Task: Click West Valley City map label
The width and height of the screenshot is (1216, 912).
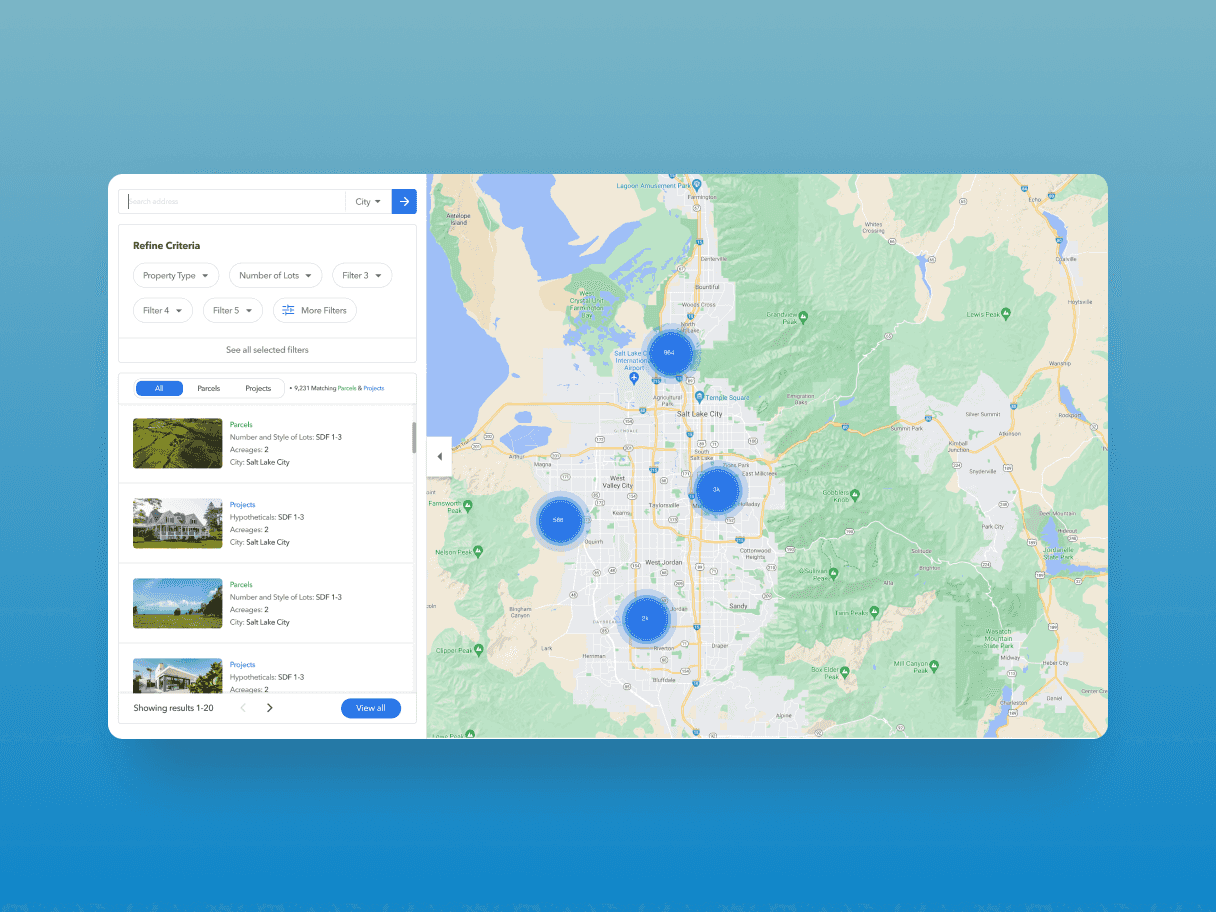Action: (617, 482)
